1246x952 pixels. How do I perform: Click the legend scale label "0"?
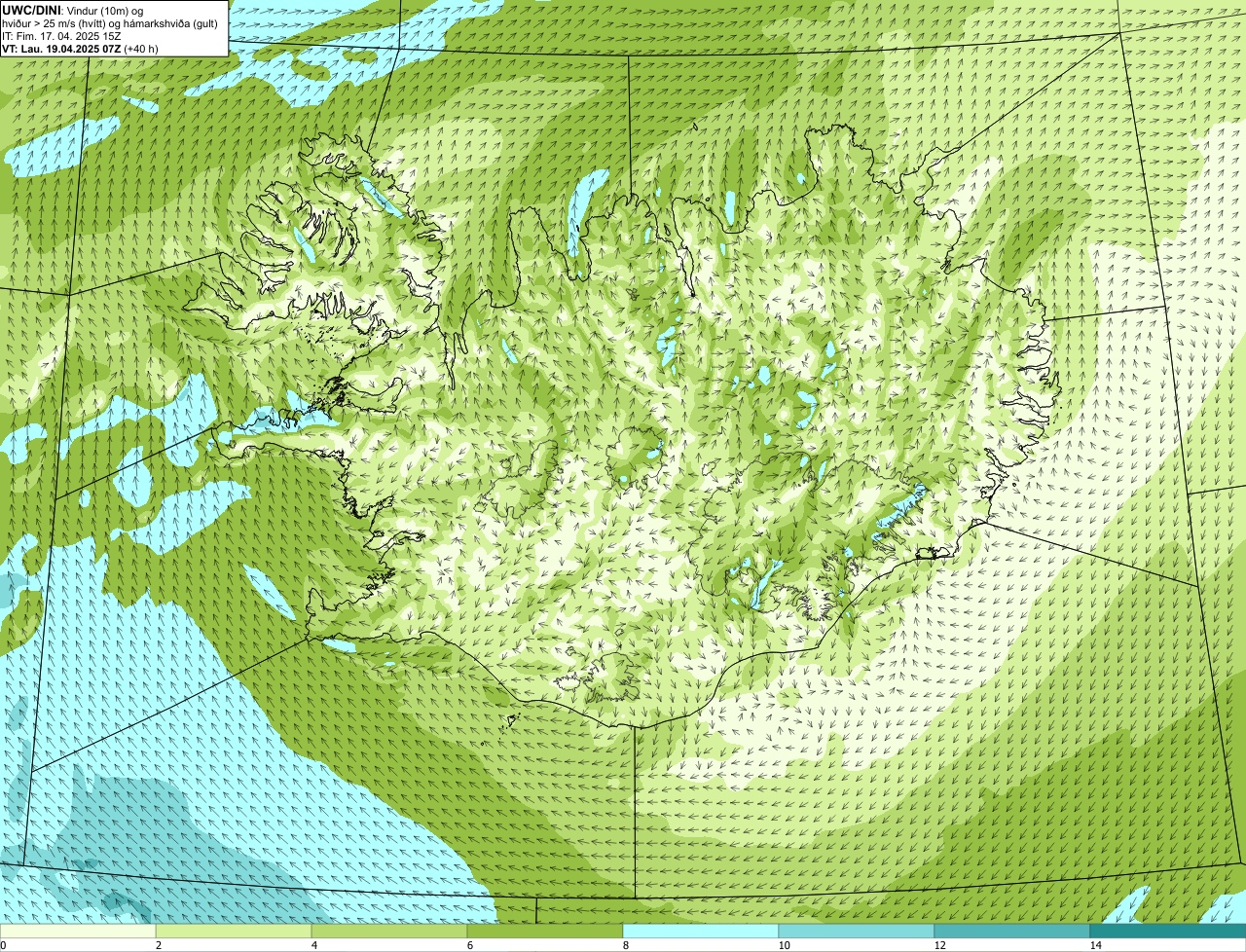(x=3, y=945)
